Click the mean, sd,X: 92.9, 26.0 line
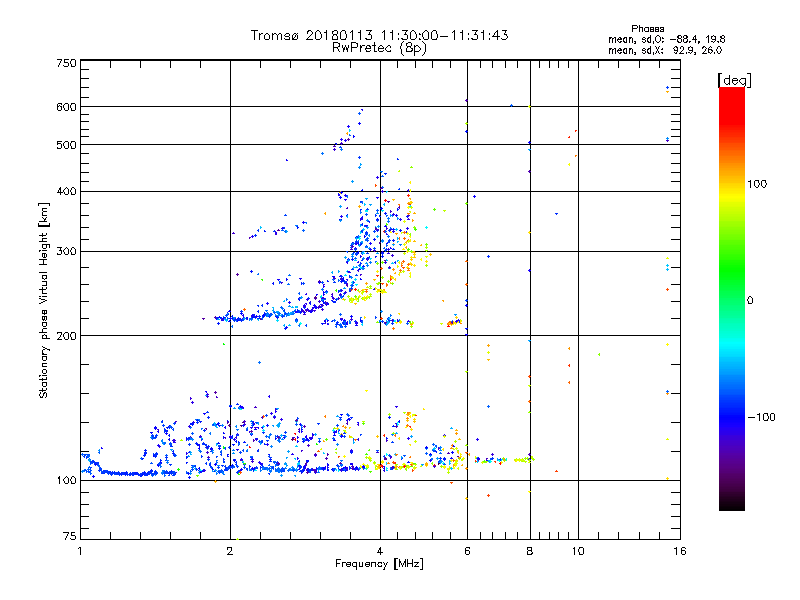The width and height of the screenshot is (800, 600). (665, 50)
